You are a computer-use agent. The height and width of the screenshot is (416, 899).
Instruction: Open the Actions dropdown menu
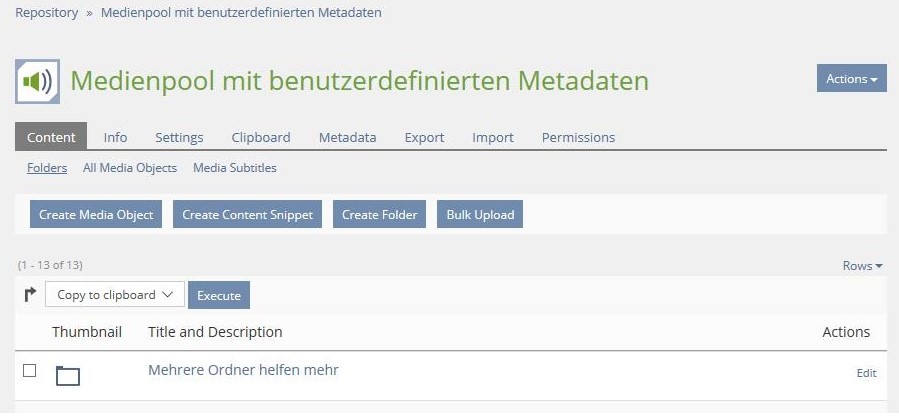pos(851,78)
